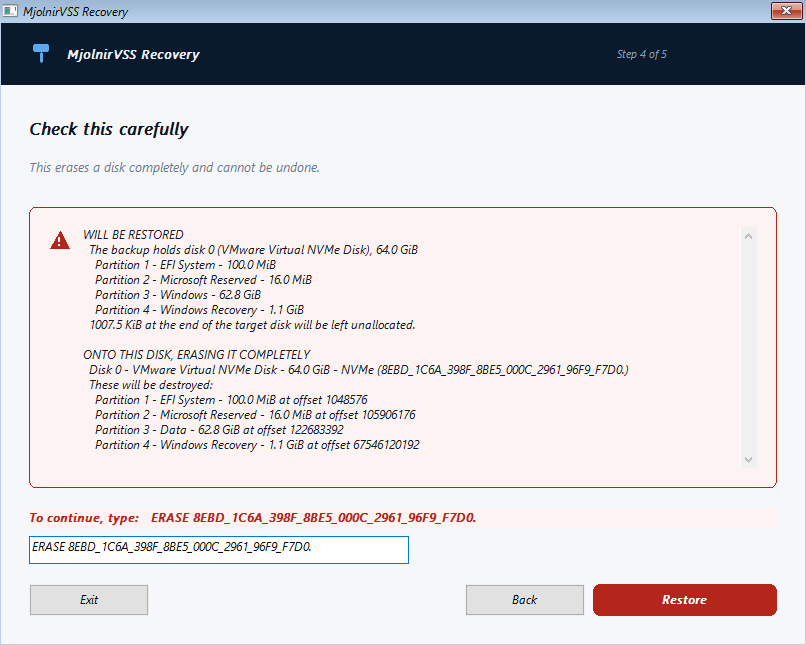The image size is (806, 645).
Task: Go back with the Back button
Action: [524, 600]
